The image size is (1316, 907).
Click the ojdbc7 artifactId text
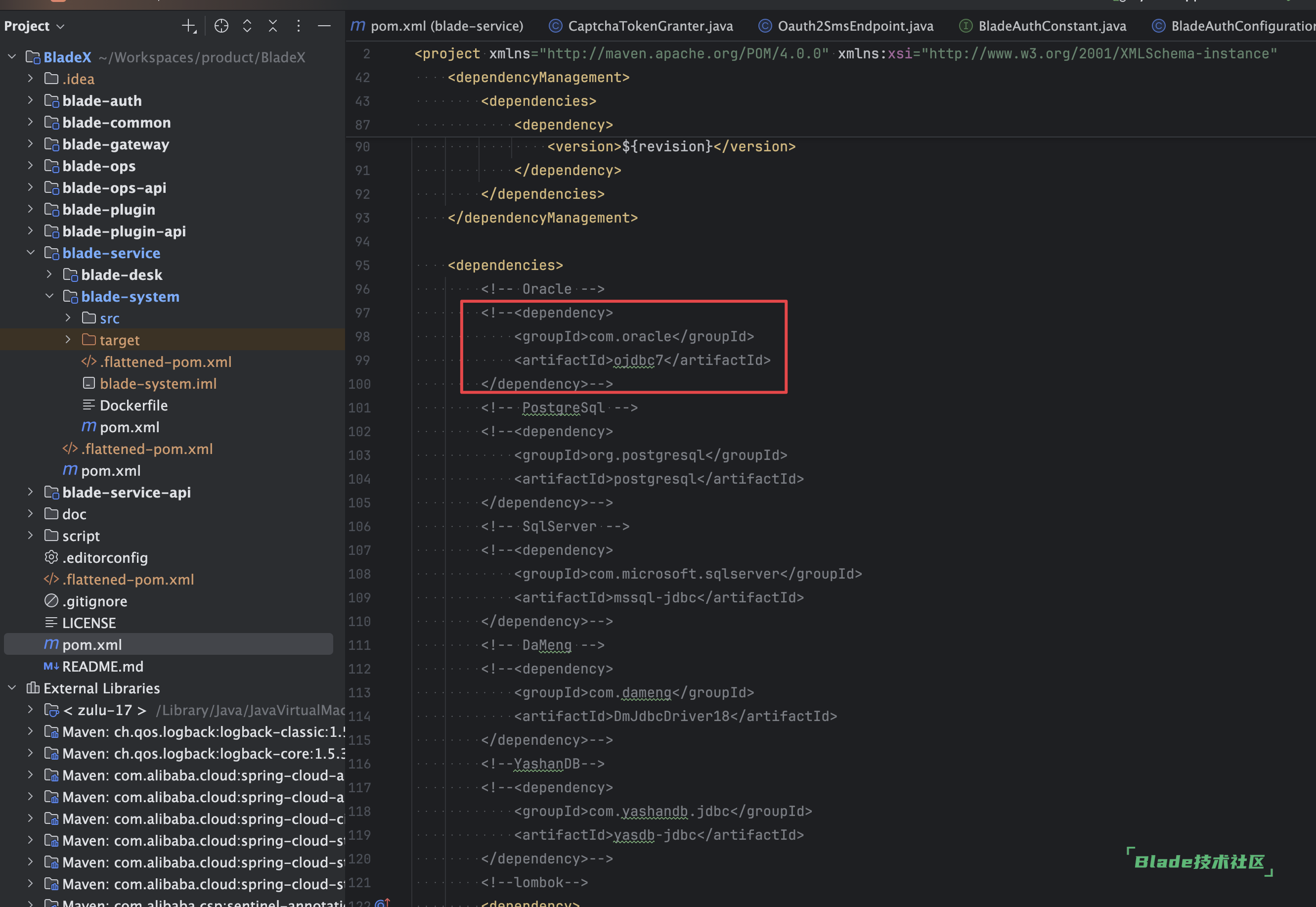pos(638,361)
